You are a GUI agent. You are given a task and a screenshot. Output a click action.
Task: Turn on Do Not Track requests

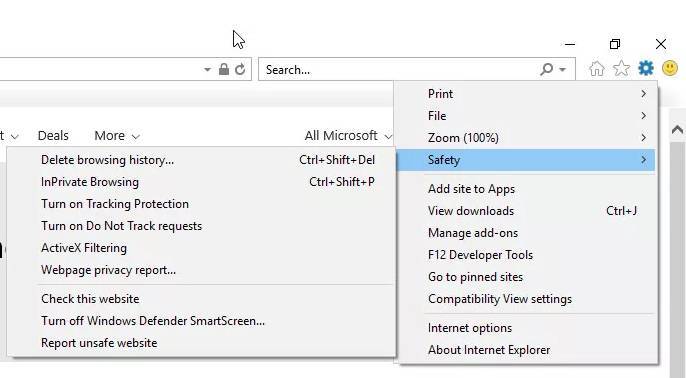[201, 226]
